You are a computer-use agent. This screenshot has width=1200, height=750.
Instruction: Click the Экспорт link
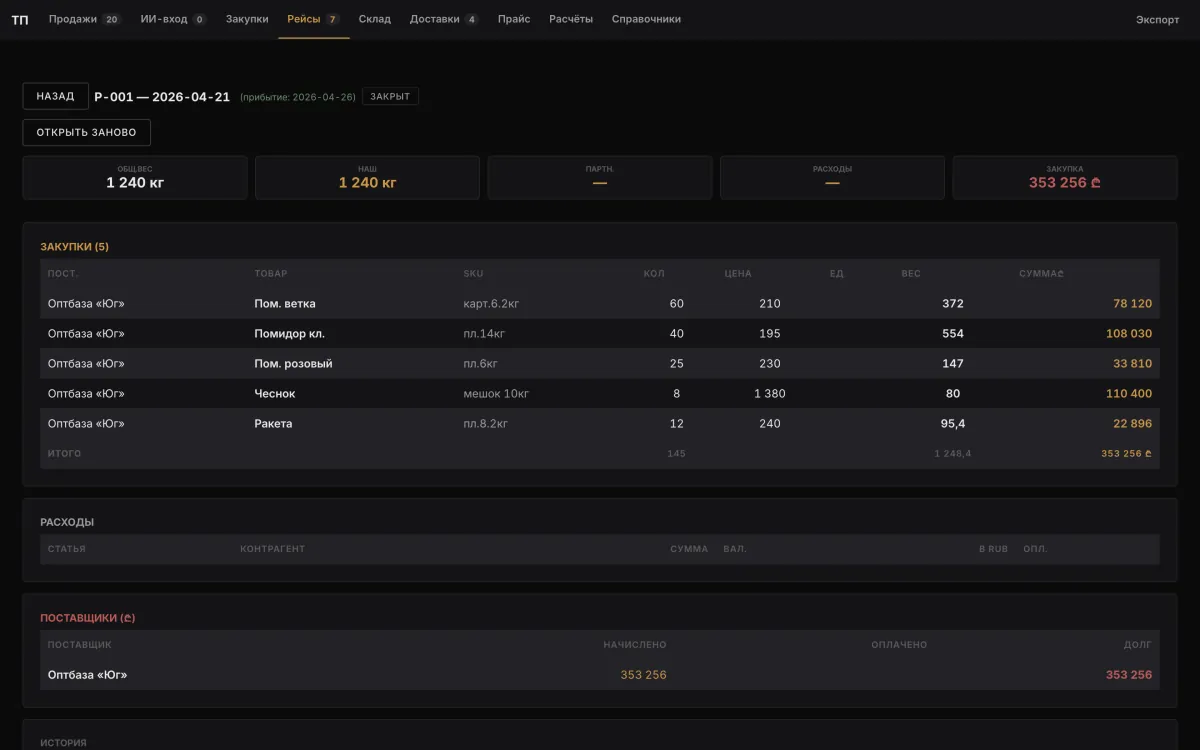click(1157, 20)
